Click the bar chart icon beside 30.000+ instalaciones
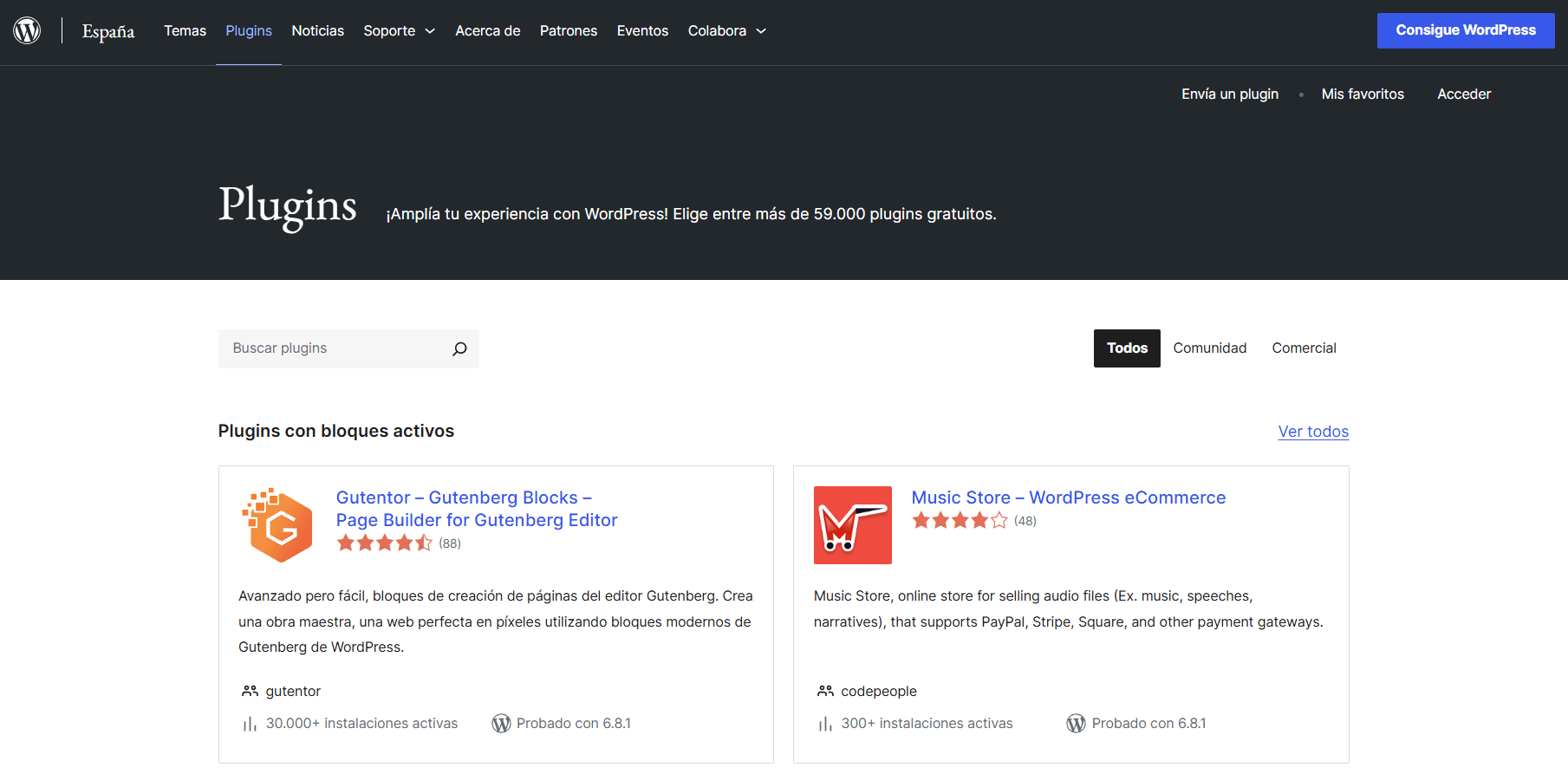Image resolution: width=1568 pixels, height=774 pixels. coord(250,724)
